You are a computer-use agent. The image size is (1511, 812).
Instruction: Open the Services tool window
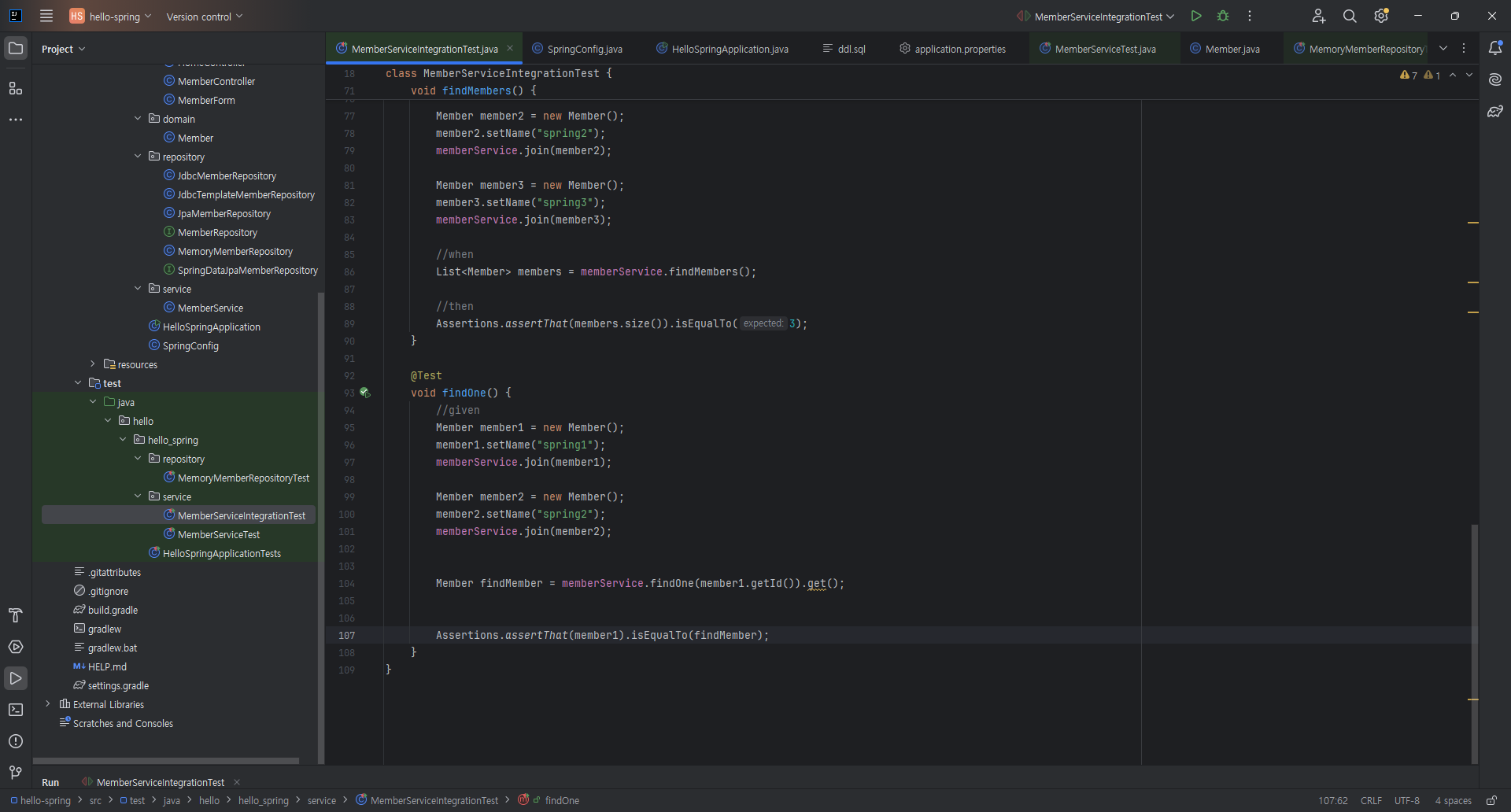tap(16, 647)
